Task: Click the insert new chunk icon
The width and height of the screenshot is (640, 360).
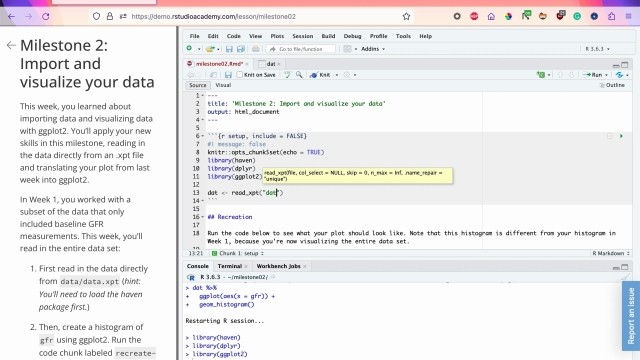Action: click(541, 75)
